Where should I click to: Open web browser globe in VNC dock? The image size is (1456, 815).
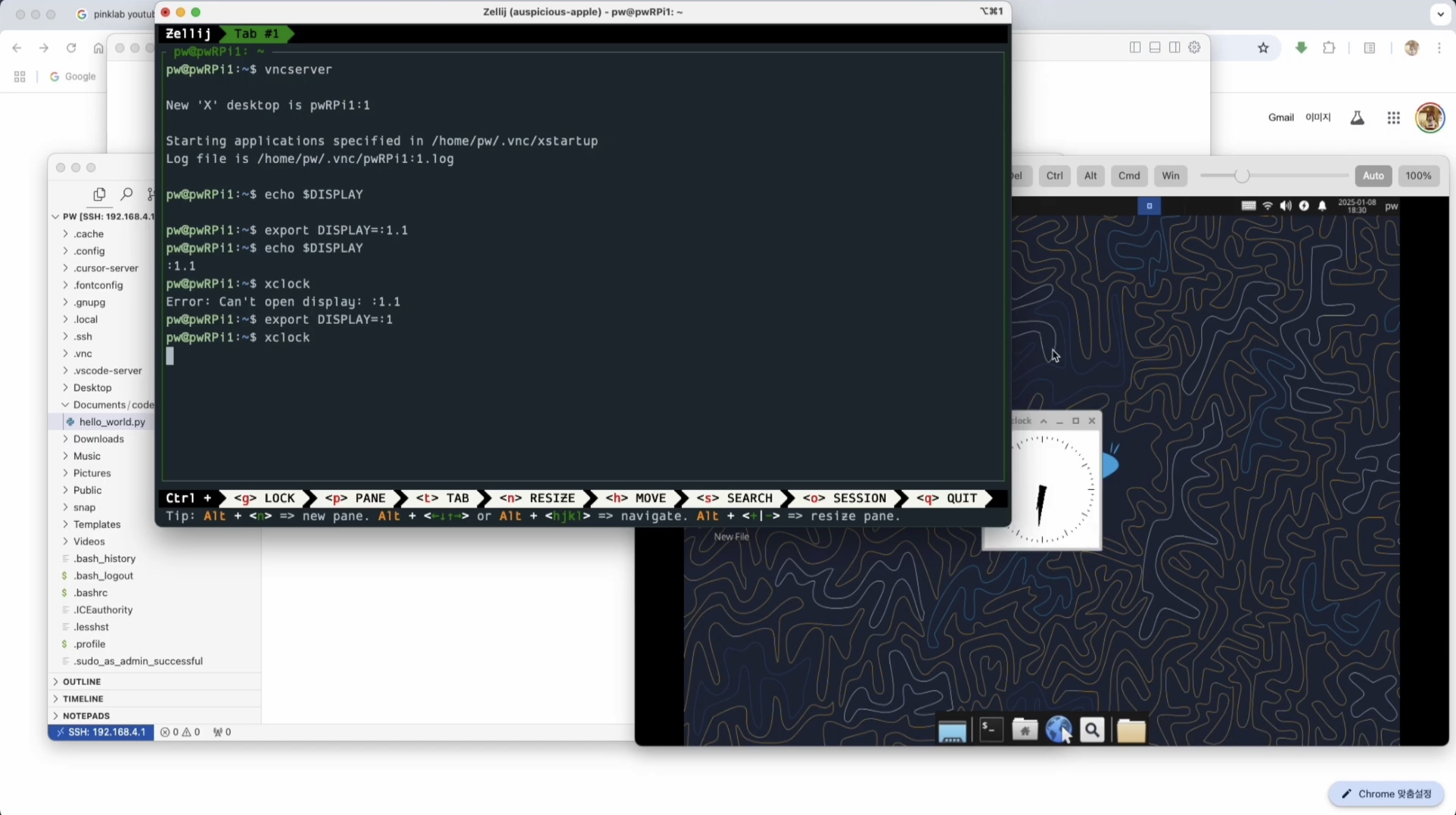click(1058, 730)
